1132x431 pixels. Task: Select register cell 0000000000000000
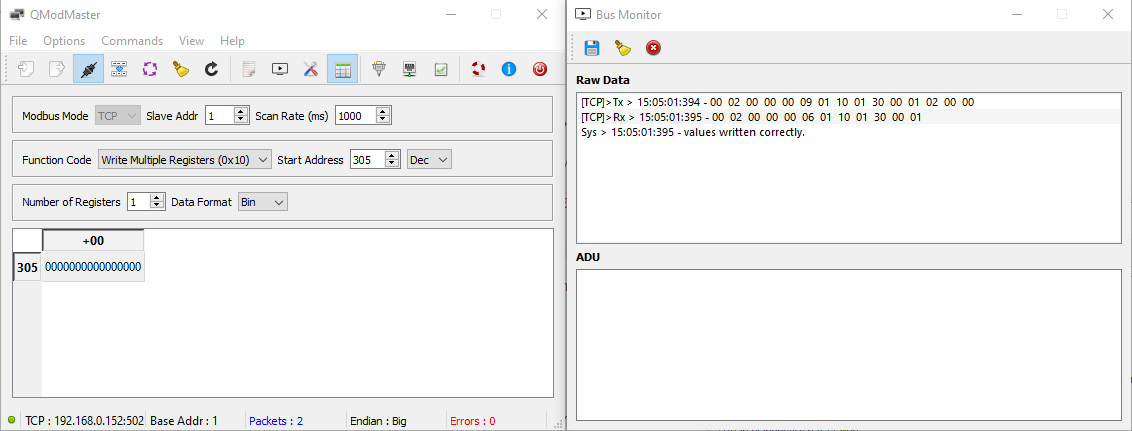point(93,267)
